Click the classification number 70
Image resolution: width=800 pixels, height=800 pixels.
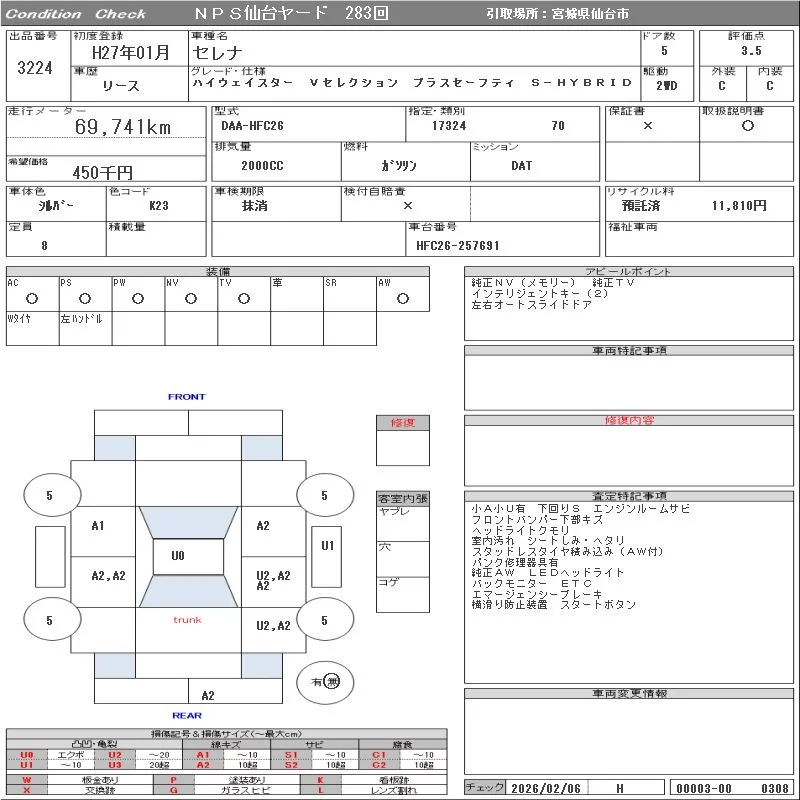pyautogui.click(x=558, y=126)
